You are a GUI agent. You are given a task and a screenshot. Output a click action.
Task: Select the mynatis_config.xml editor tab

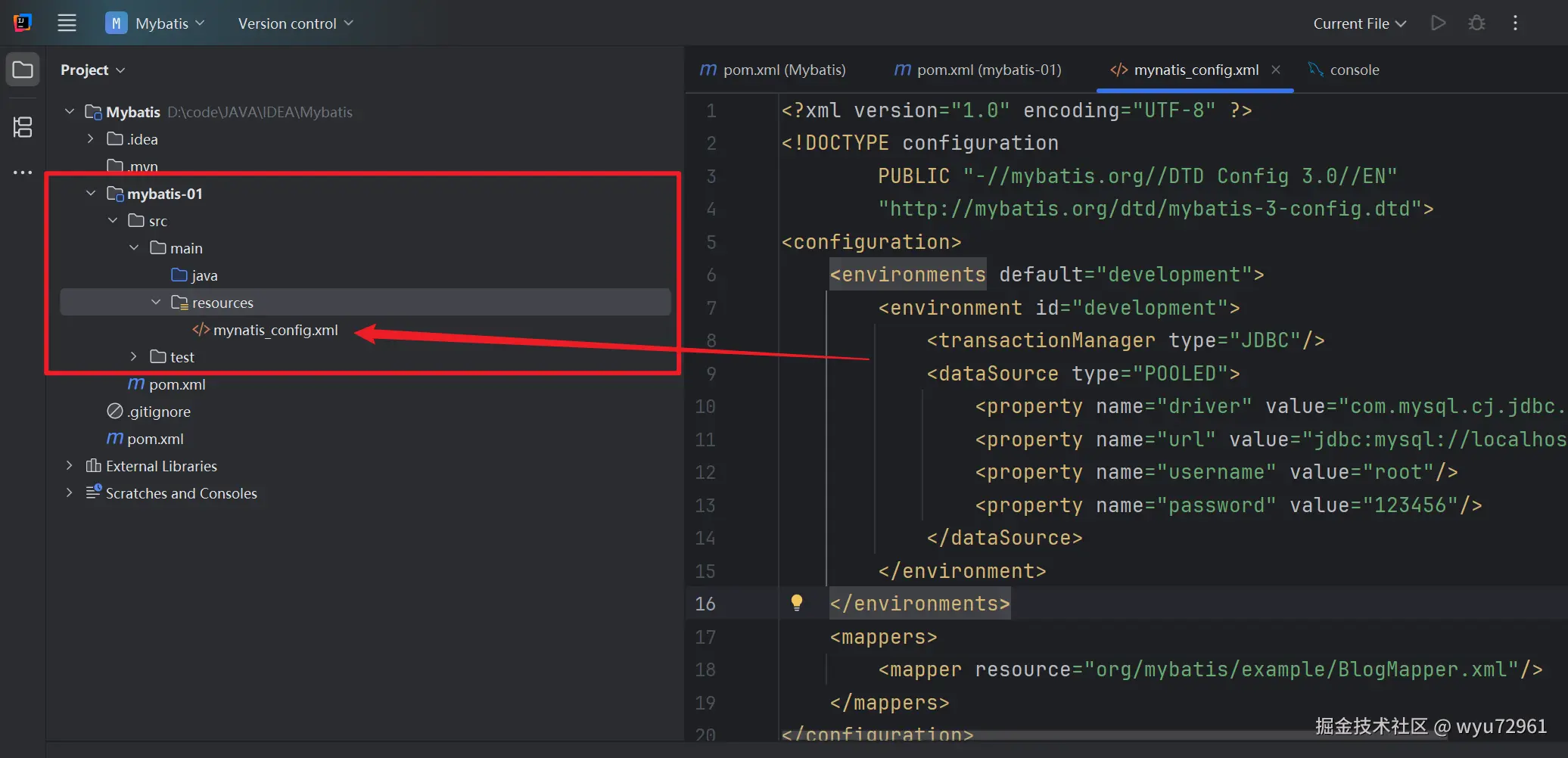1196,70
